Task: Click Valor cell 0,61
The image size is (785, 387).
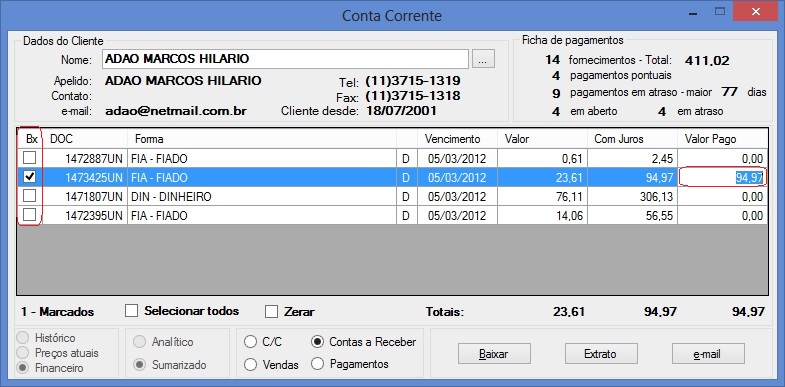Action: coord(542,159)
